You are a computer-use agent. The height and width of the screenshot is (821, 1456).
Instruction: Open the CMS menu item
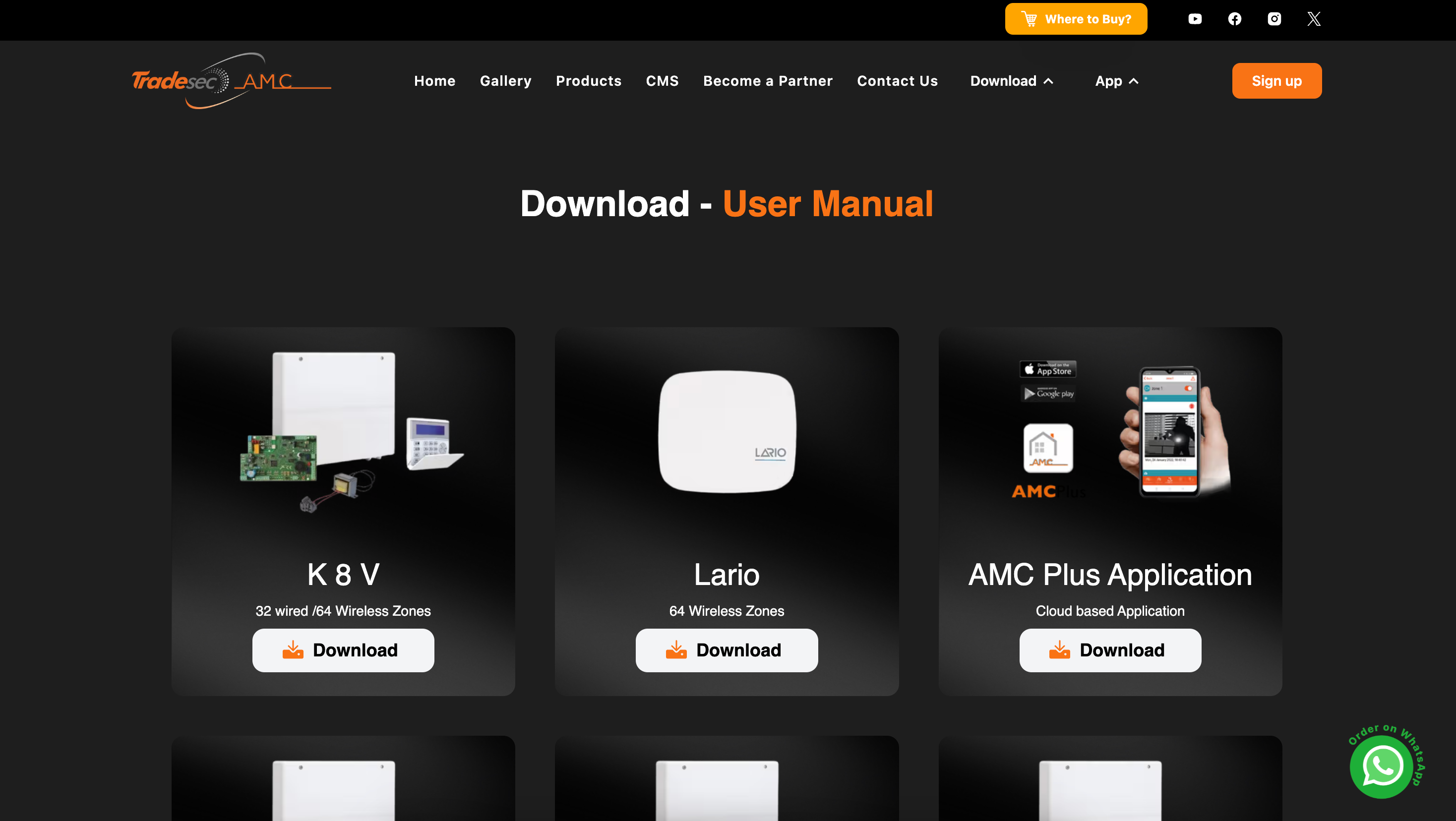click(x=662, y=81)
